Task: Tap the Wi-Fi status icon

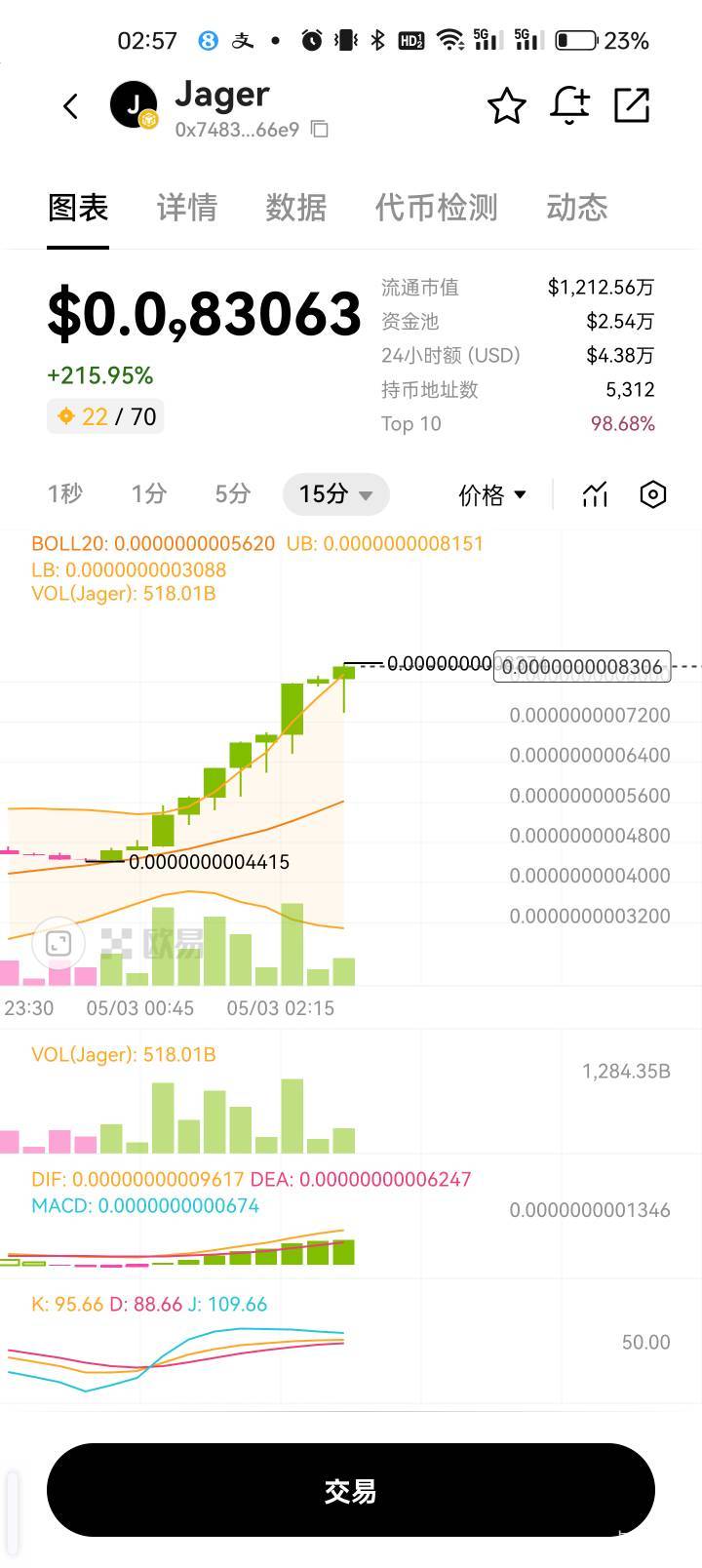Action: [x=449, y=40]
